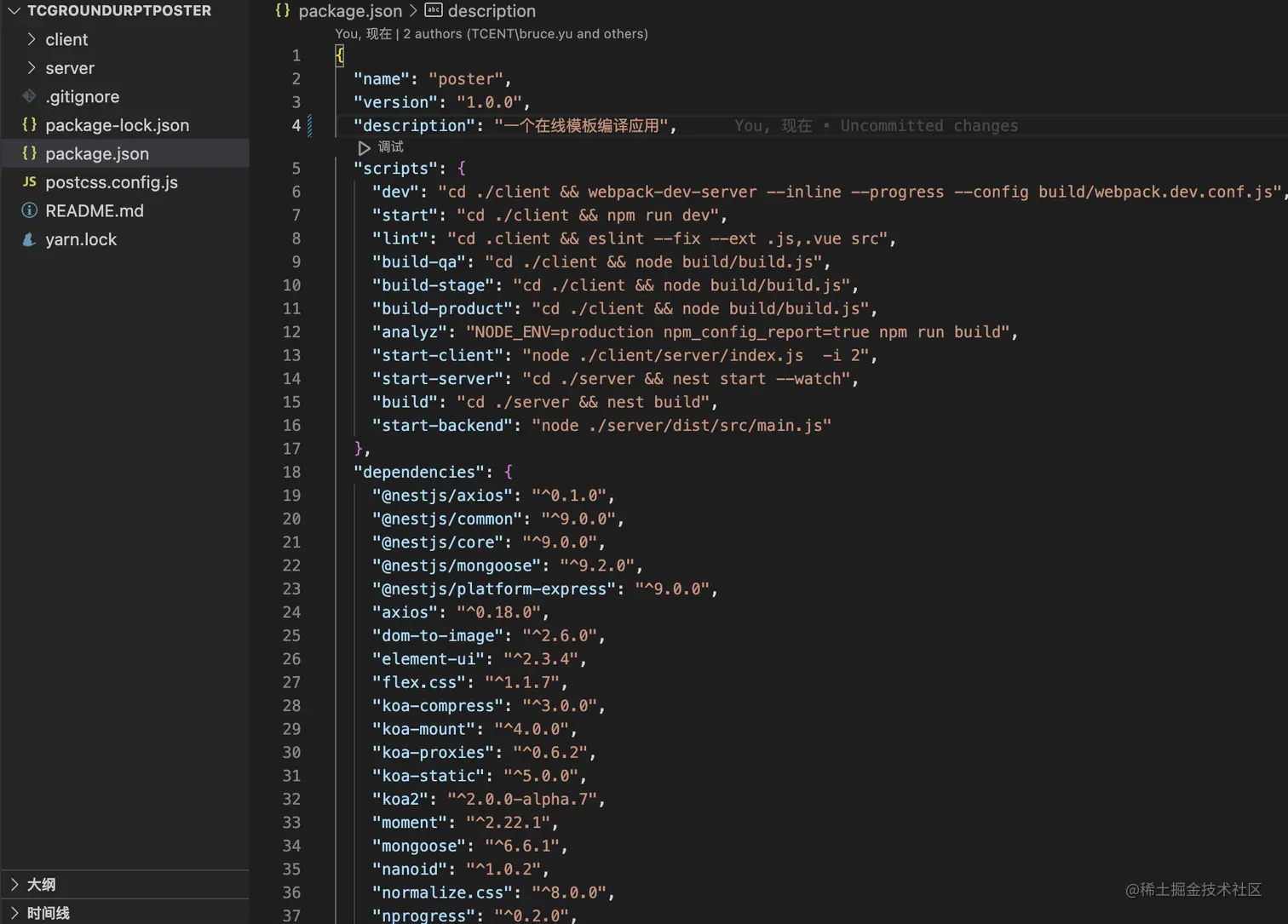Click the "@nestjs/mongoose" dependency key

[457, 565]
